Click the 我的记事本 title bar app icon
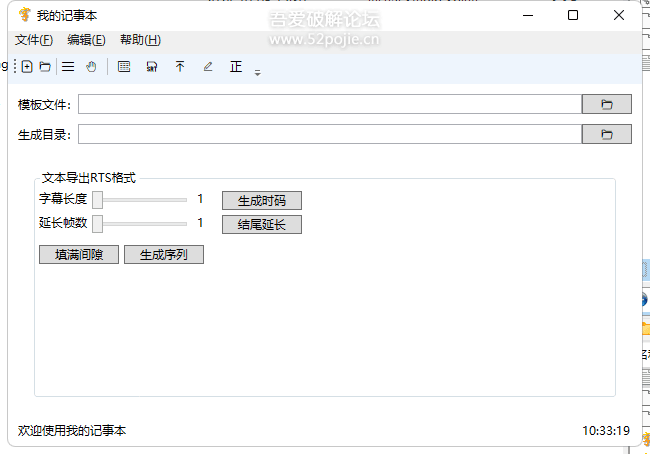The image size is (650, 454). [25, 15]
